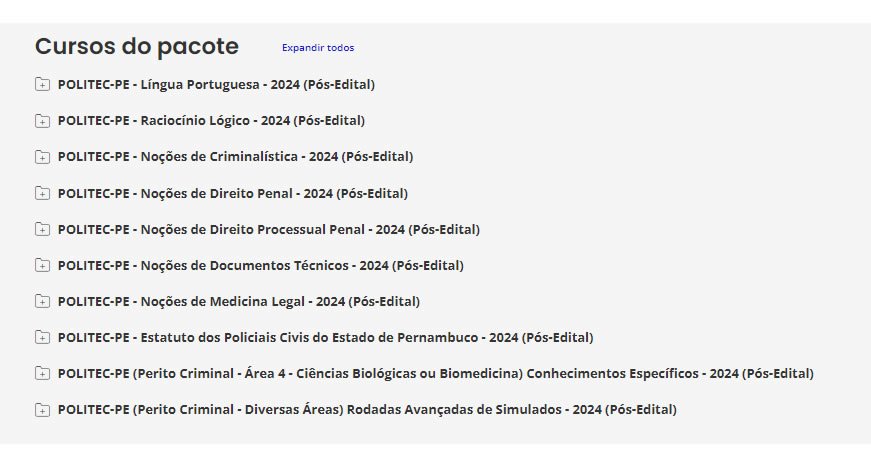The width and height of the screenshot is (871, 467).
Task: Expand Conhecimentos Específicos Área 4 plus icon
Action: point(42,373)
